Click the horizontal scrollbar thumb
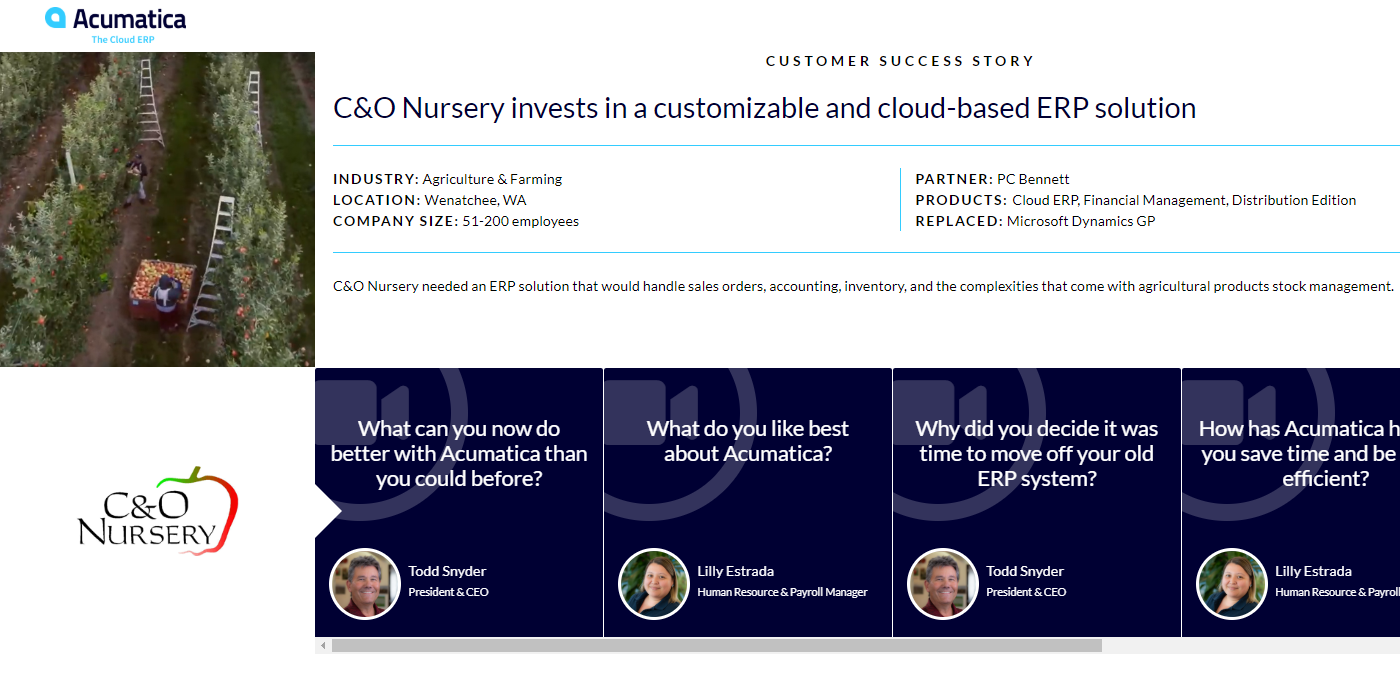The height and width of the screenshot is (700, 1400). point(716,646)
